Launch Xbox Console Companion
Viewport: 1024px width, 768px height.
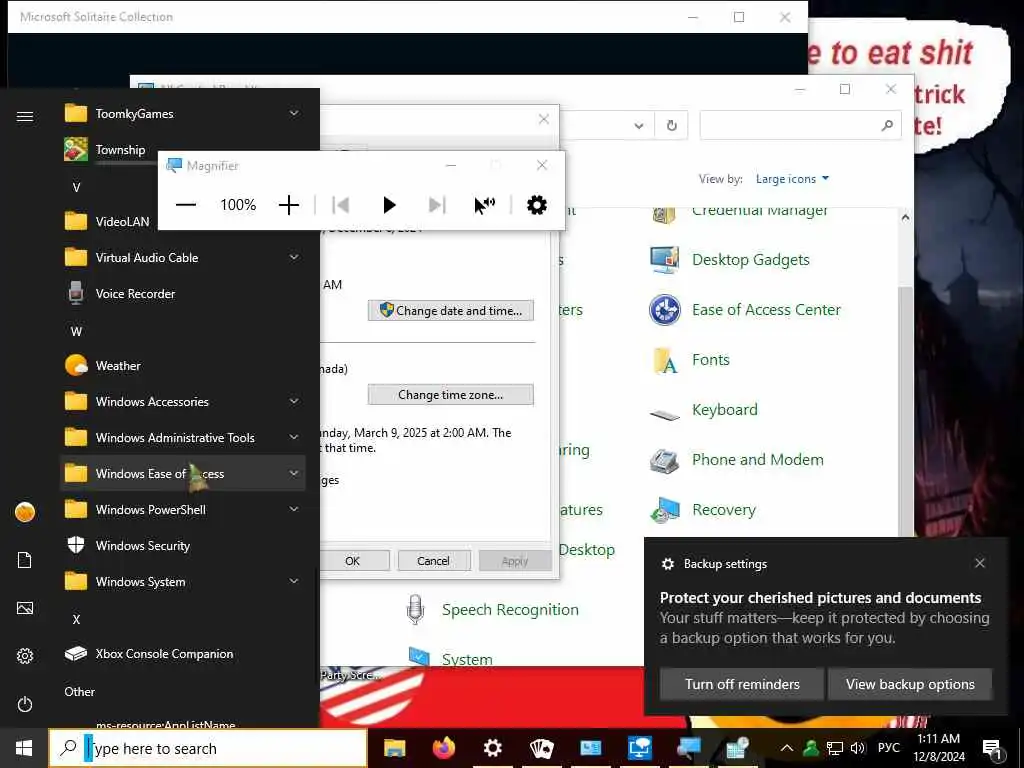(x=183, y=654)
